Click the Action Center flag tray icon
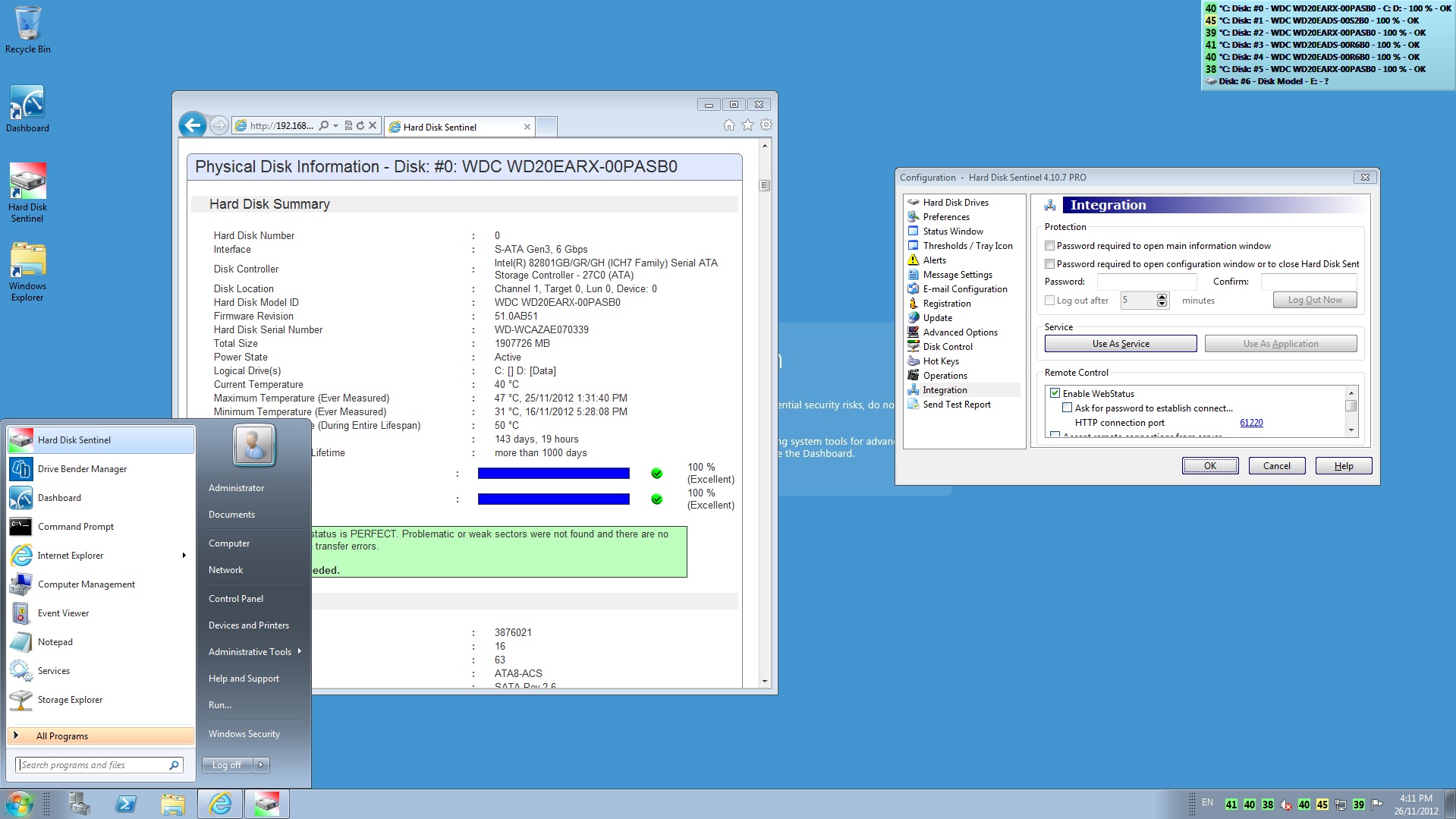This screenshot has width=1456, height=819. 1377,805
